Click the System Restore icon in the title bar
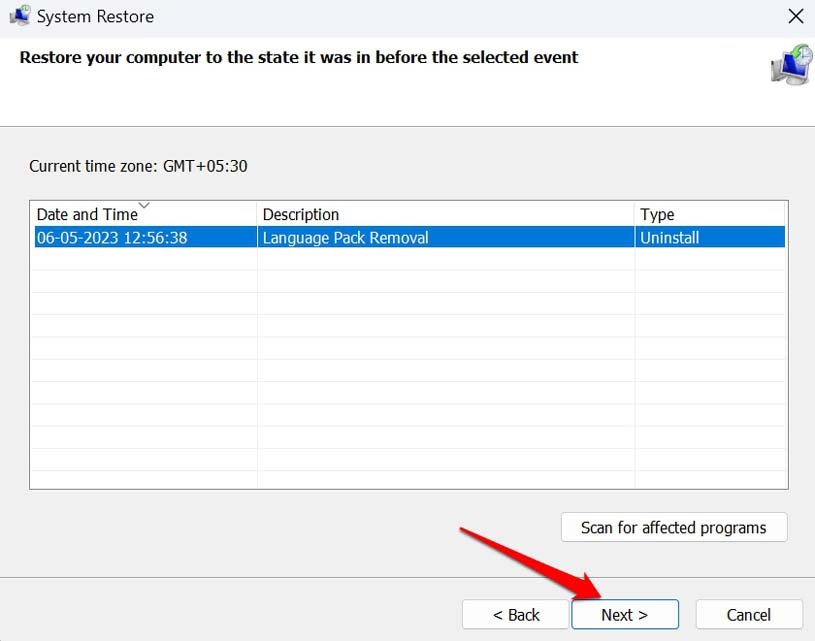 coord(22,15)
